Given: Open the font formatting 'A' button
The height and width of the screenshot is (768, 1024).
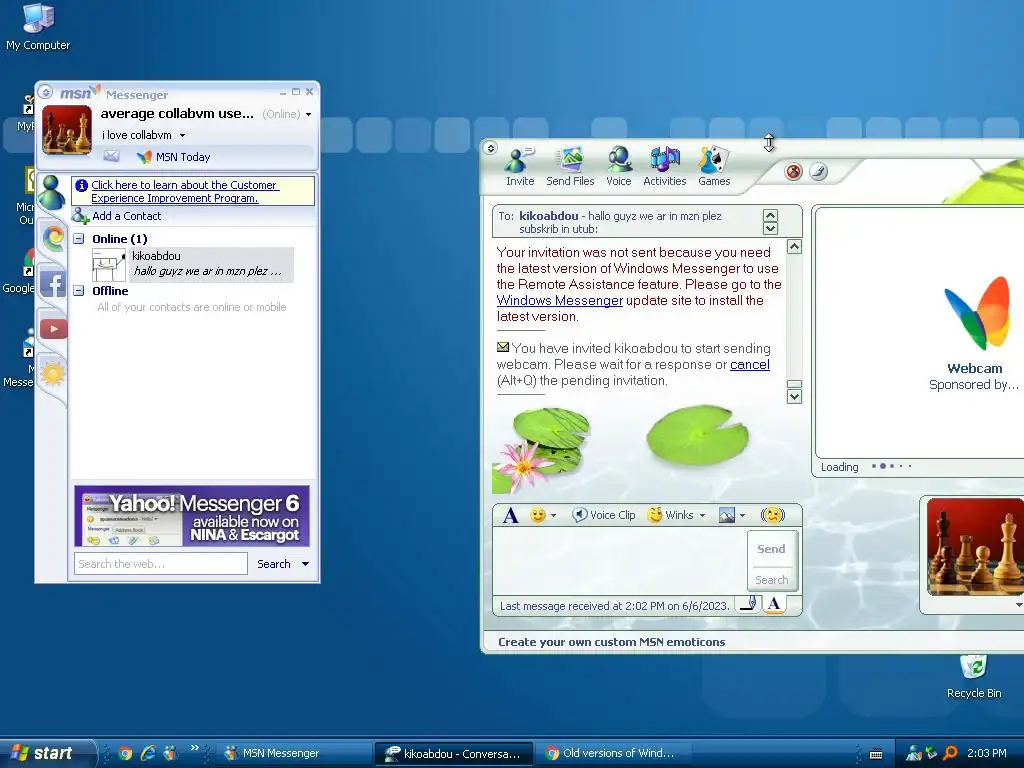Looking at the screenshot, I should (511, 515).
